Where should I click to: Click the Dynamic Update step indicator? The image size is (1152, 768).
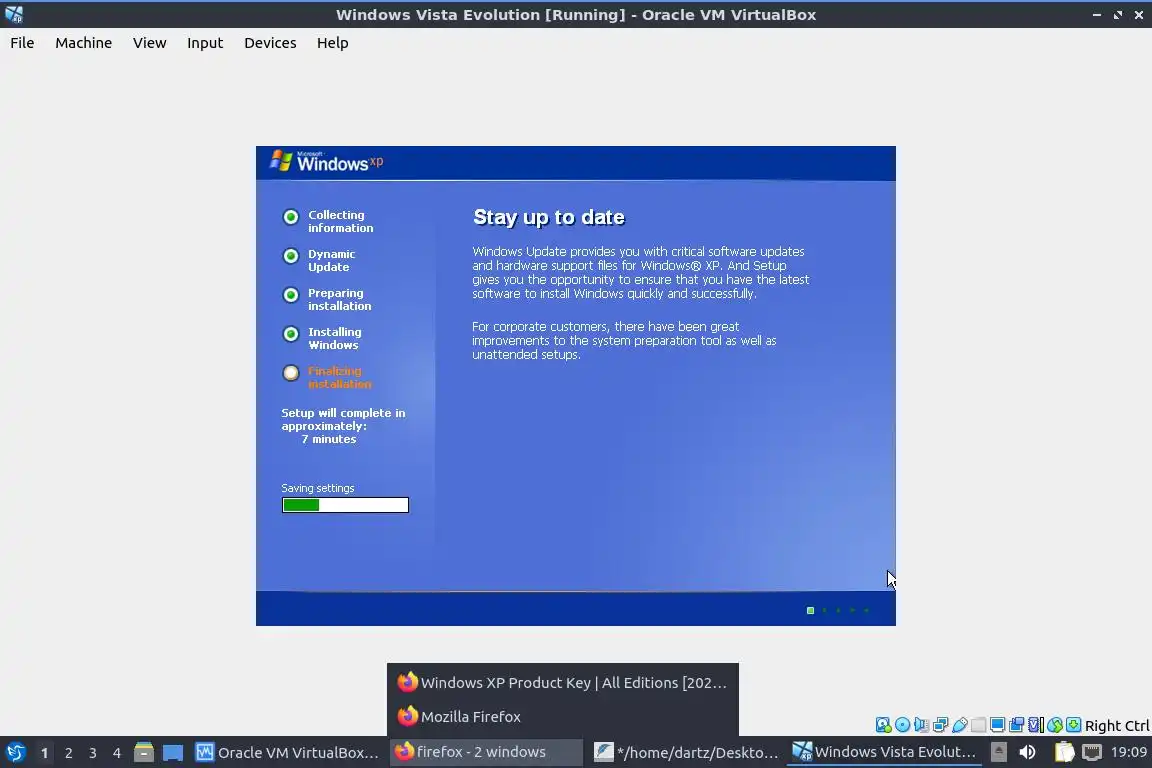[291, 256]
